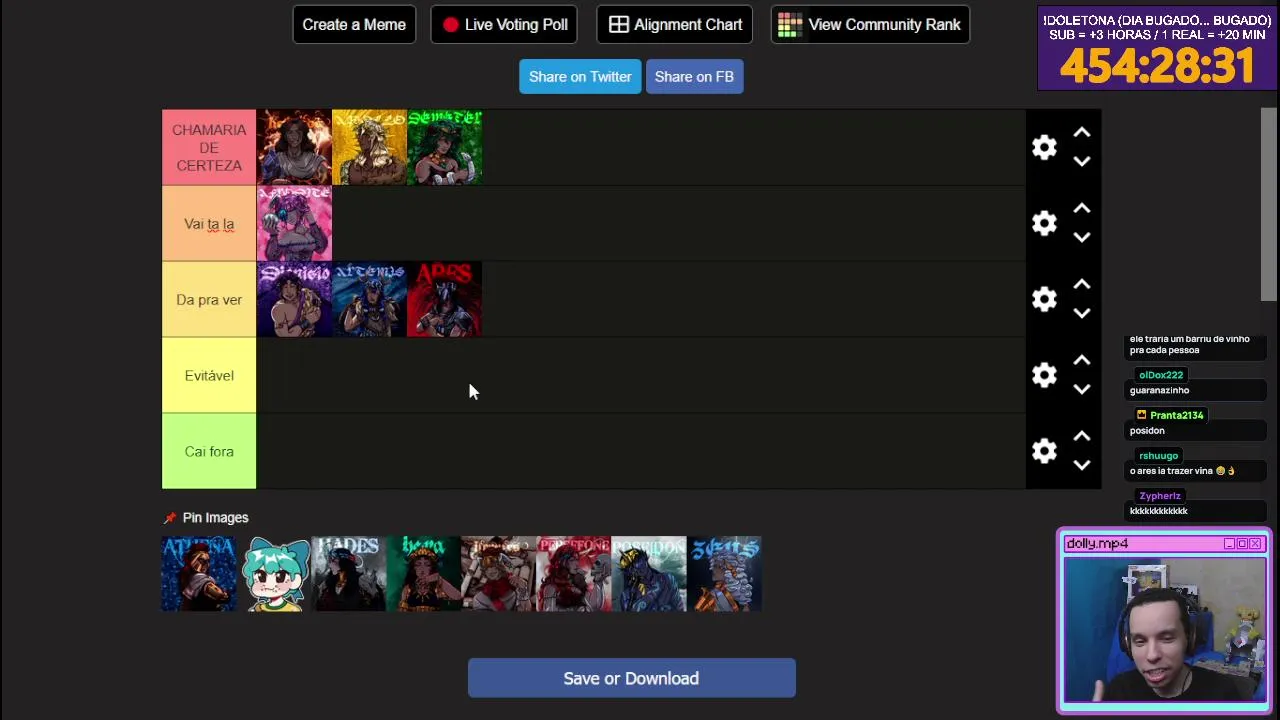
Task: Move CHAMARIA DE CERTEZA row down arrow
Action: (x=1081, y=161)
